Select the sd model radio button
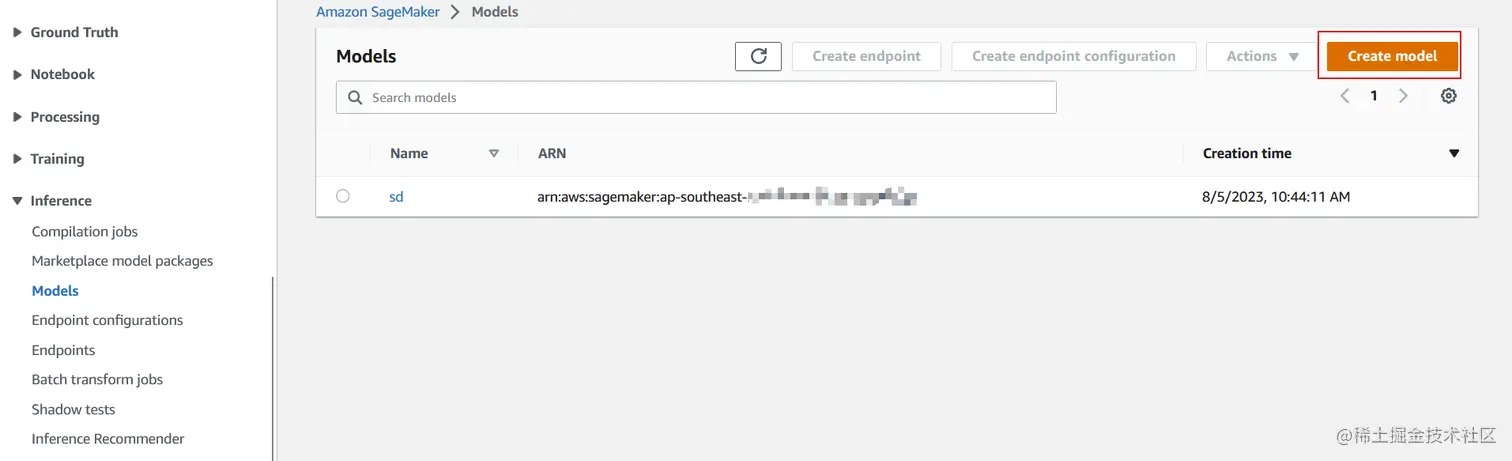The height and width of the screenshot is (461, 1512). point(343,196)
